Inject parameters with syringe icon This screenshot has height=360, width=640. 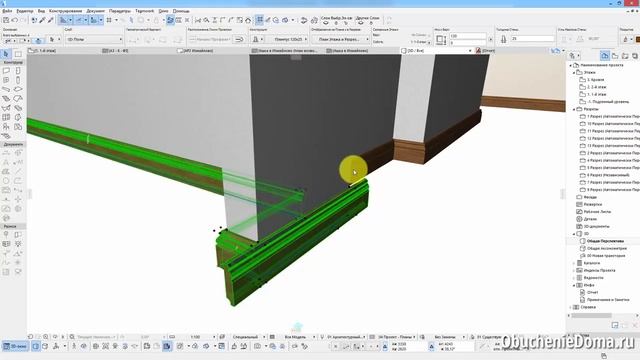[51, 20]
